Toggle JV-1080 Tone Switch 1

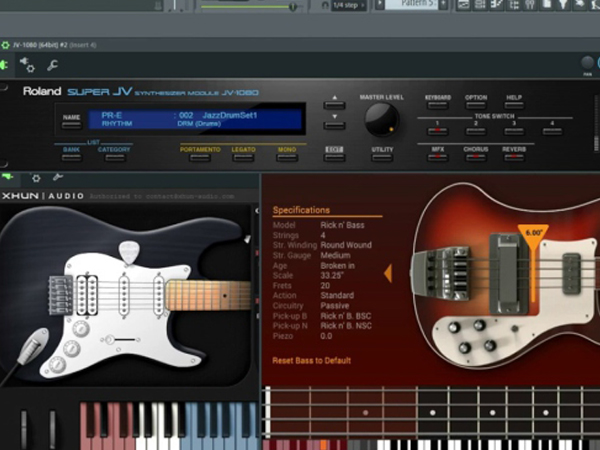pyautogui.click(x=437, y=131)
